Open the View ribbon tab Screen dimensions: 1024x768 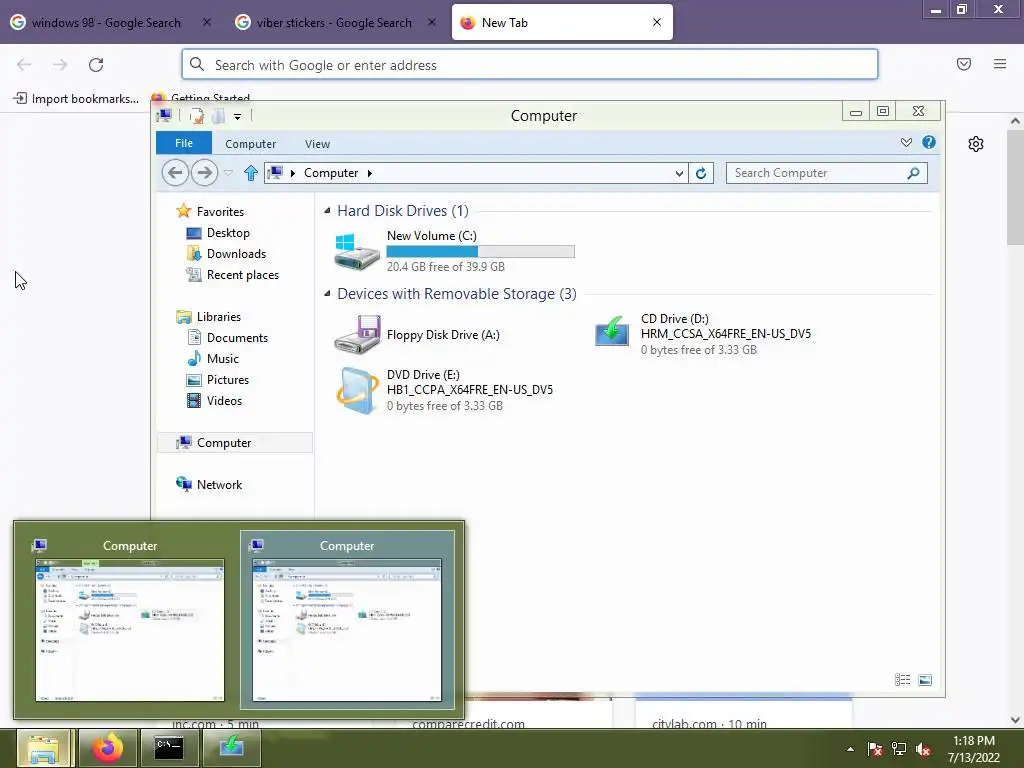point(317,144)
